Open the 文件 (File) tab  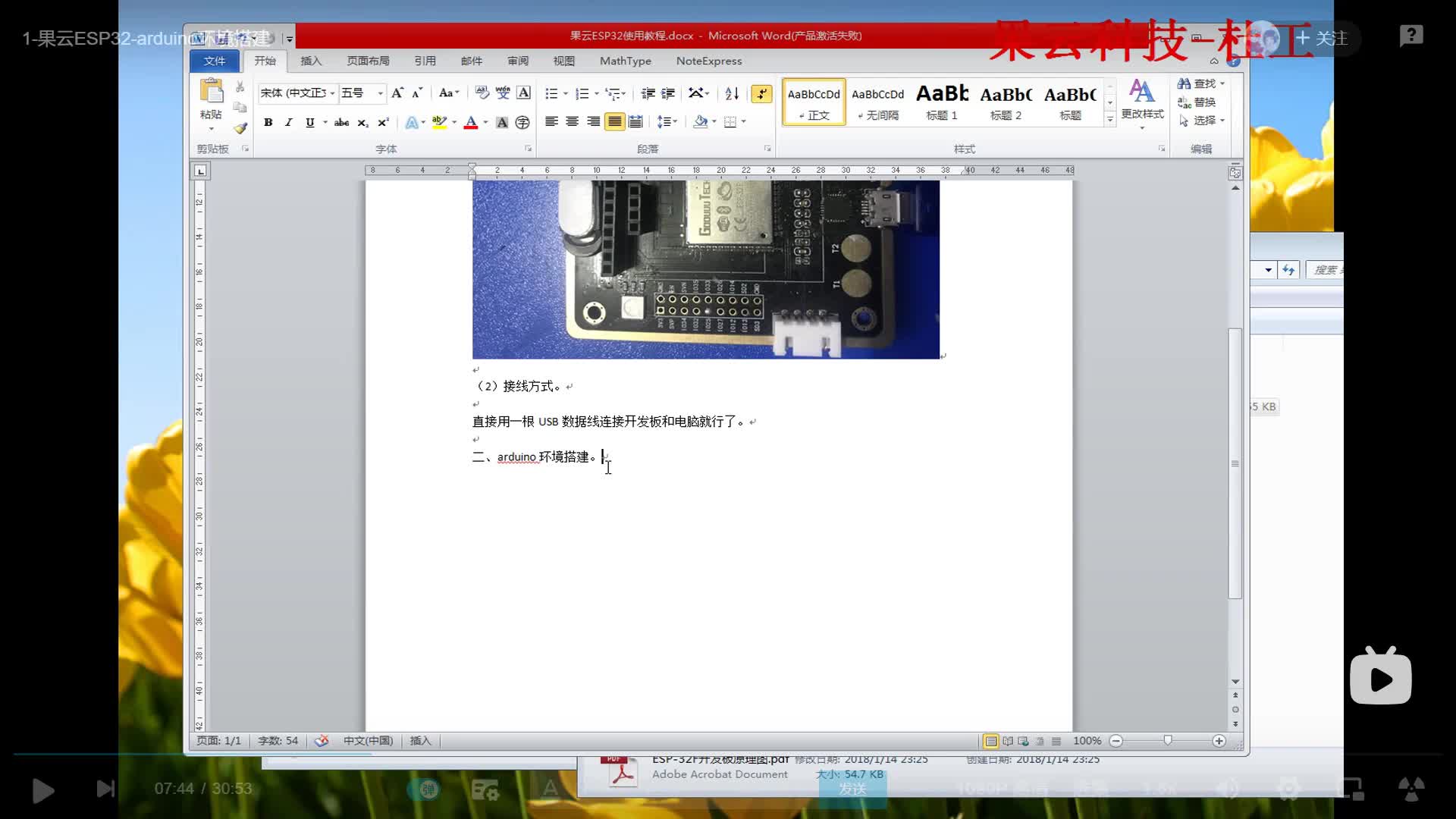(215, 61)
